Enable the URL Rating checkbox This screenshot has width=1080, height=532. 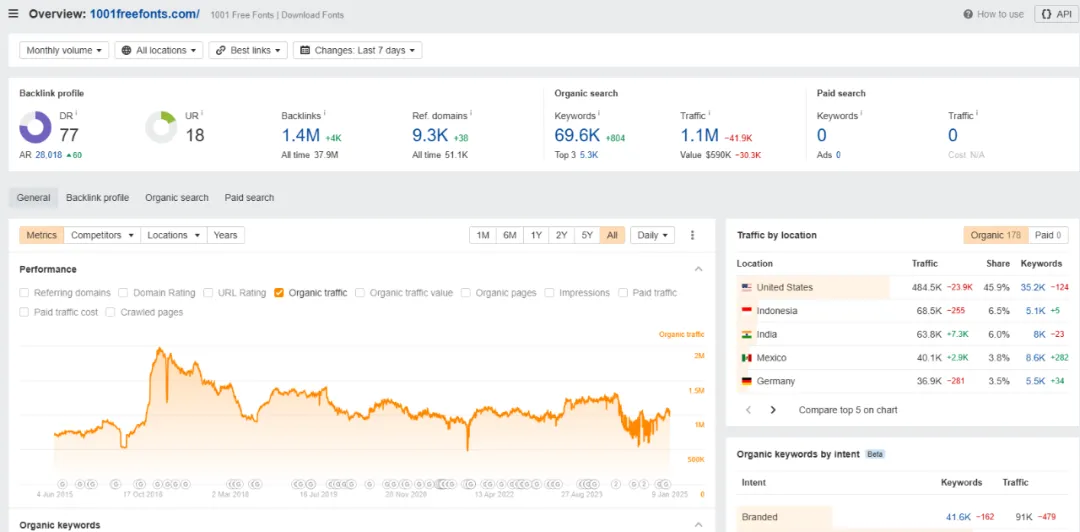pos(208,293)
